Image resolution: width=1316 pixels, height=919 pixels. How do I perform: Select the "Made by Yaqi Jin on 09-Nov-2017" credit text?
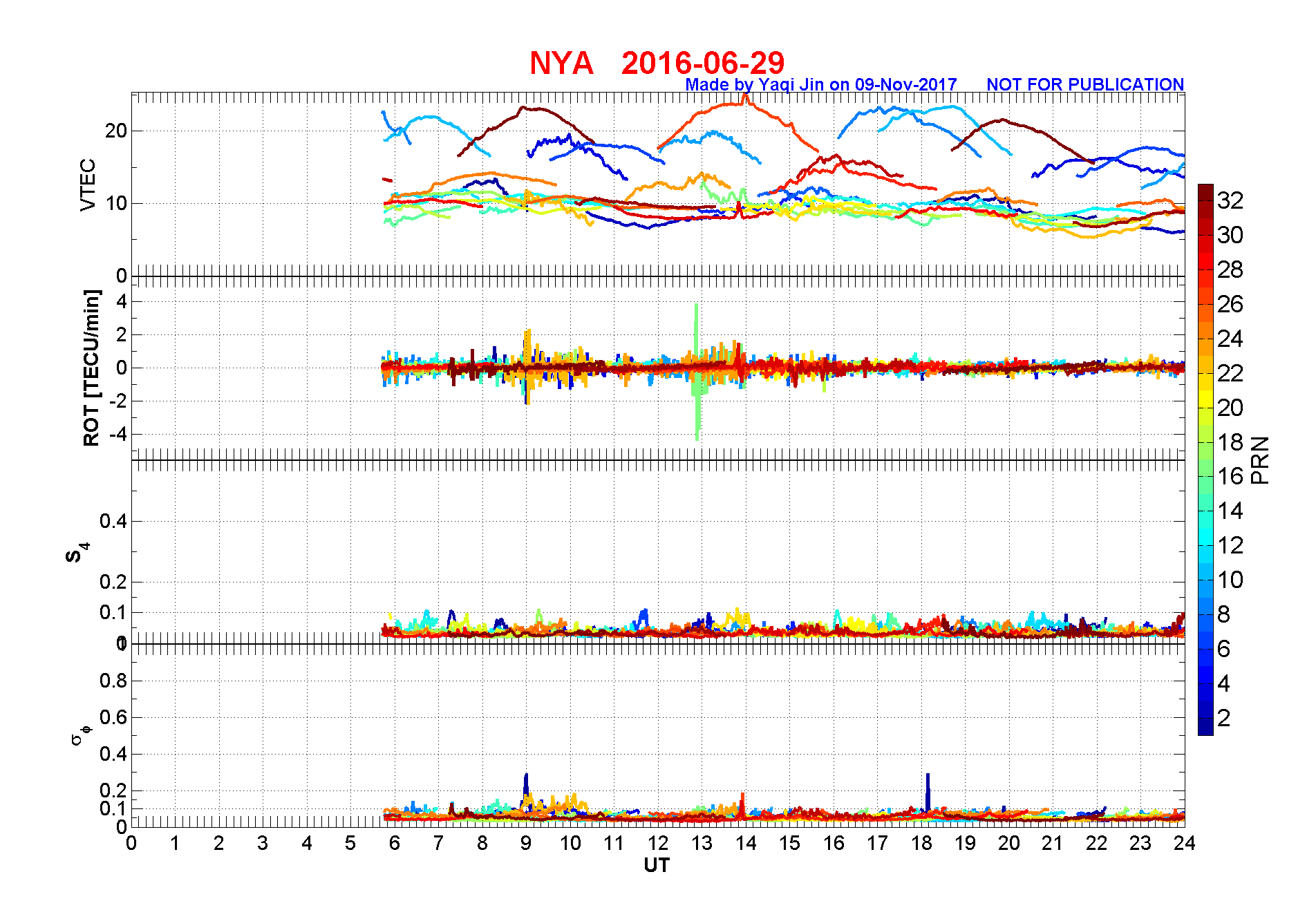pyautogui.click(x=821, y=84)
